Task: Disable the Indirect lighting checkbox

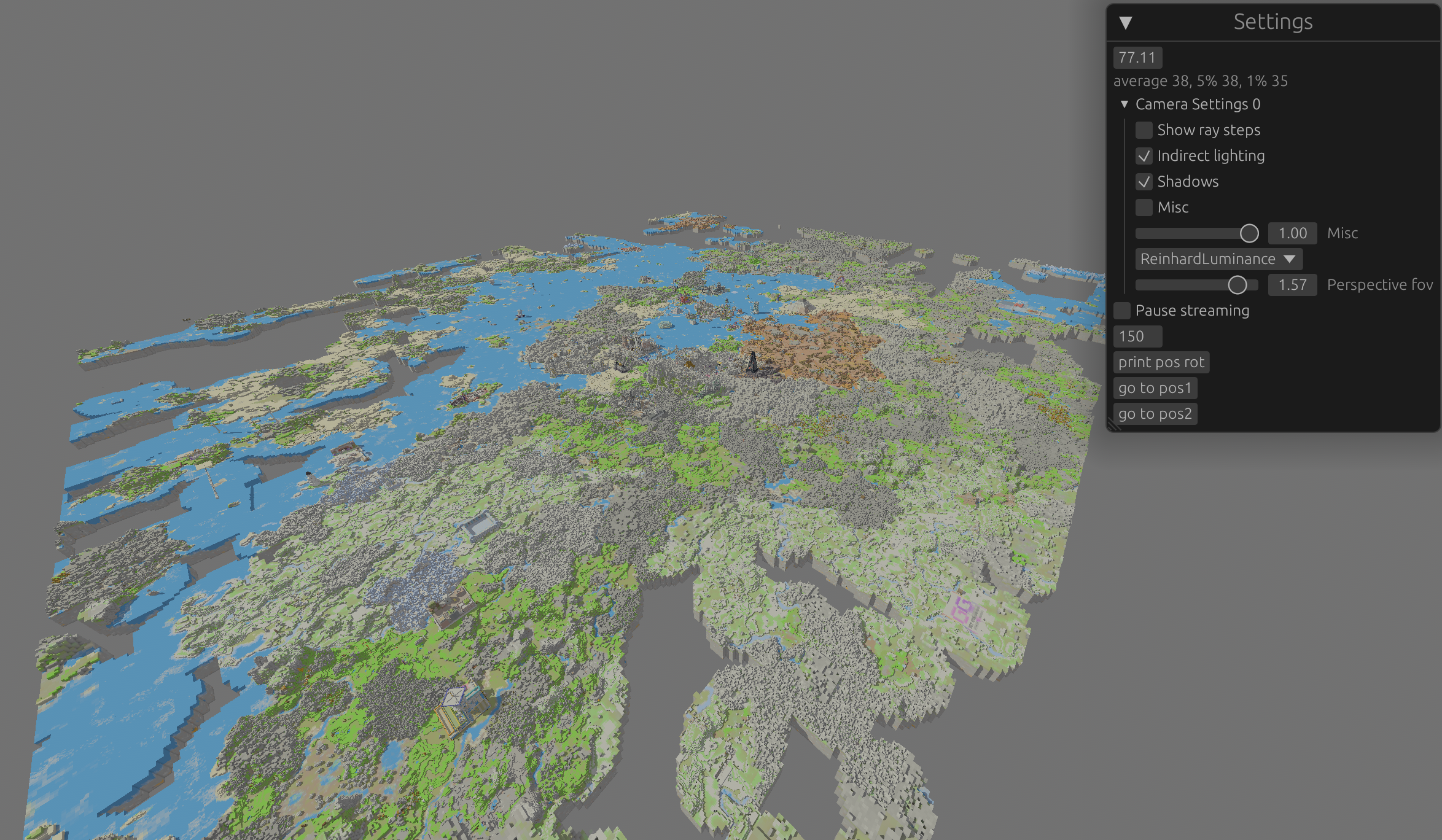Action: (x=1144, y=156)
